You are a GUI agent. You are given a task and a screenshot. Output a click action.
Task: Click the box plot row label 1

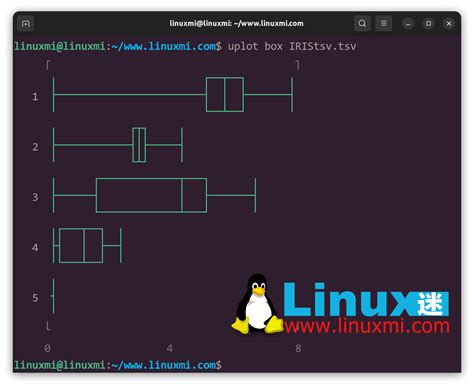click(35, 97)
